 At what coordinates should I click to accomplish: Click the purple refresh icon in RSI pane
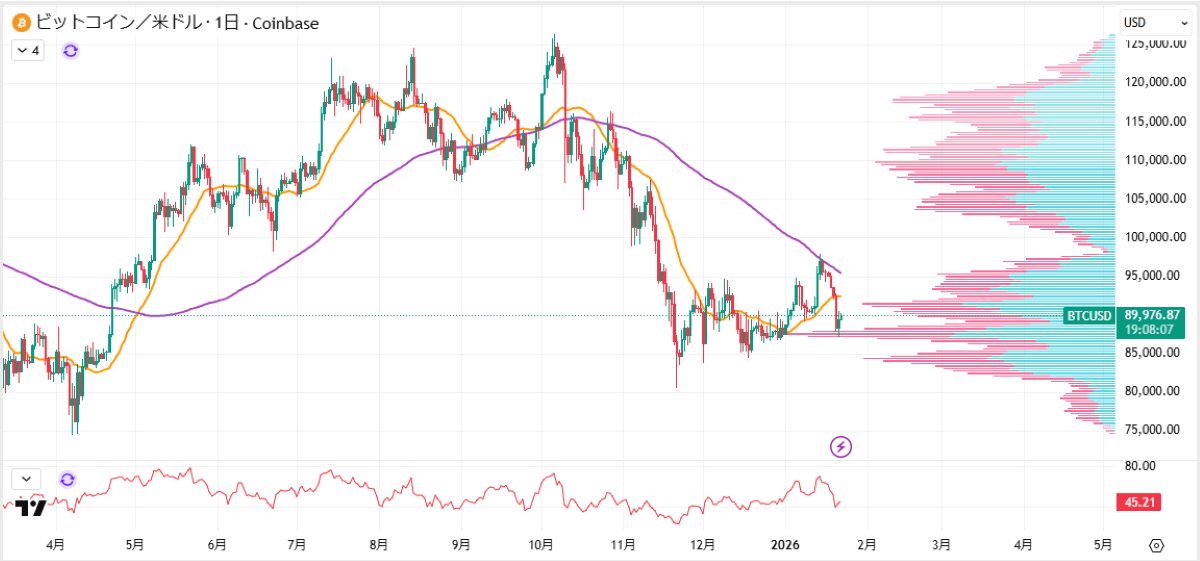tap(67, 479)
